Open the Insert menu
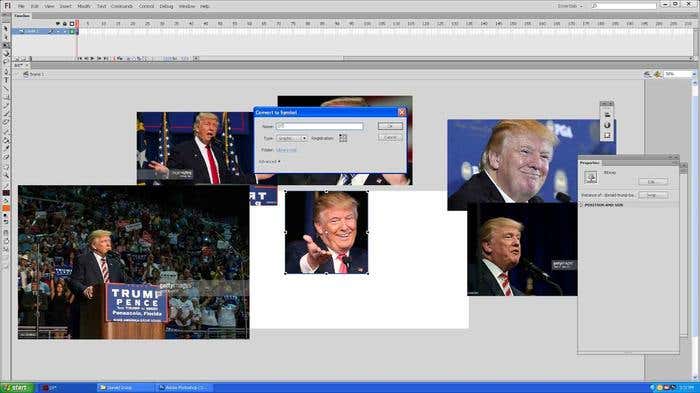The width and height of the screenshot is (700, 393). click(66, 6)
